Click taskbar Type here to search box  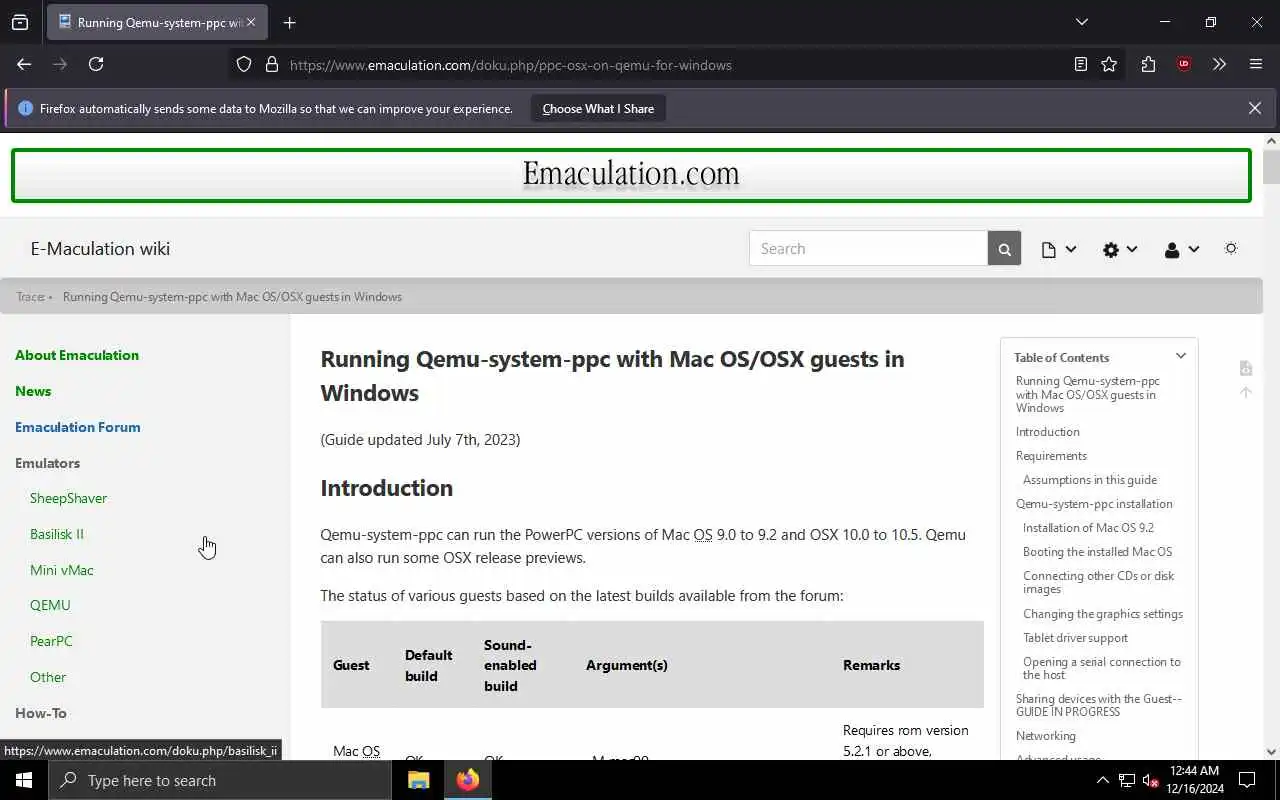point(220,780)
